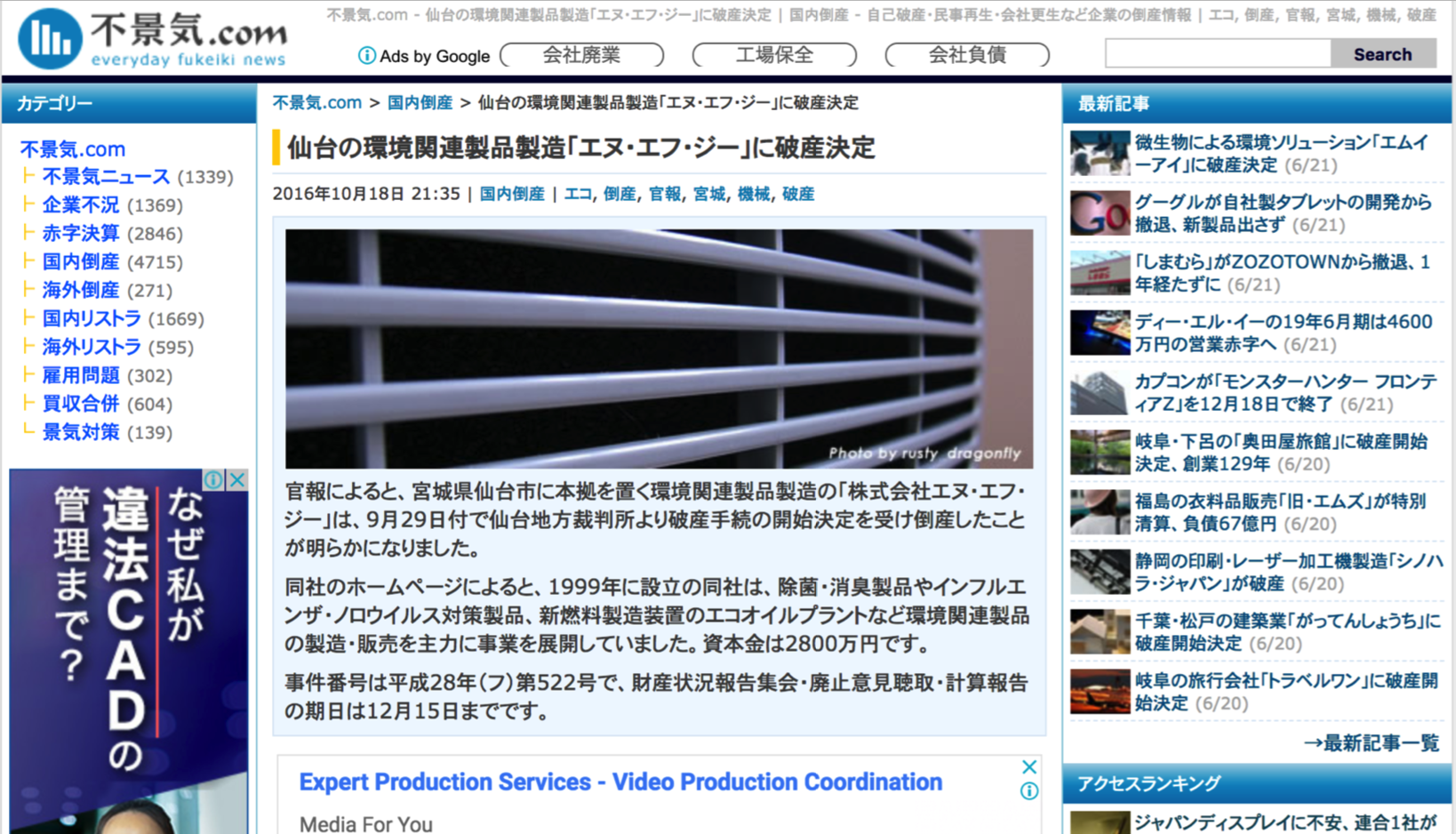Viewport: 1456px width, 834px height.
Task: Click the 不景気.com site logo
Action: pyautogui.click(x=153, y=39)
